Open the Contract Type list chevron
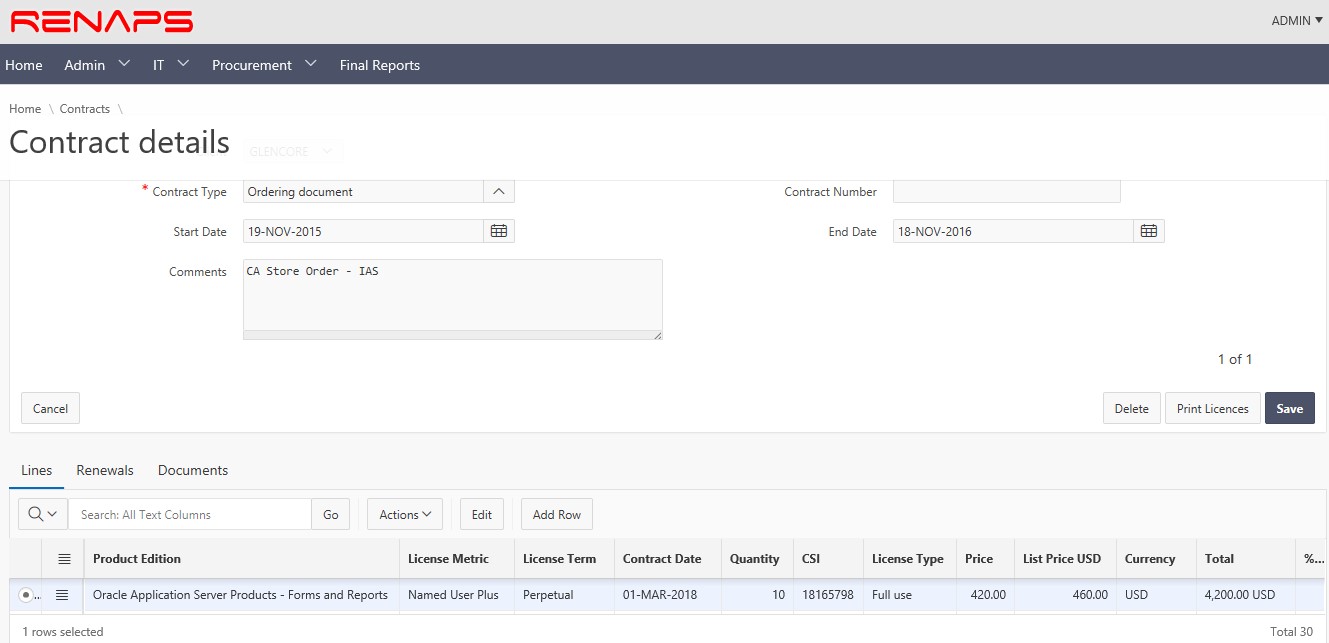Viewport: 1329px width, 643px height. coord(499,192)
